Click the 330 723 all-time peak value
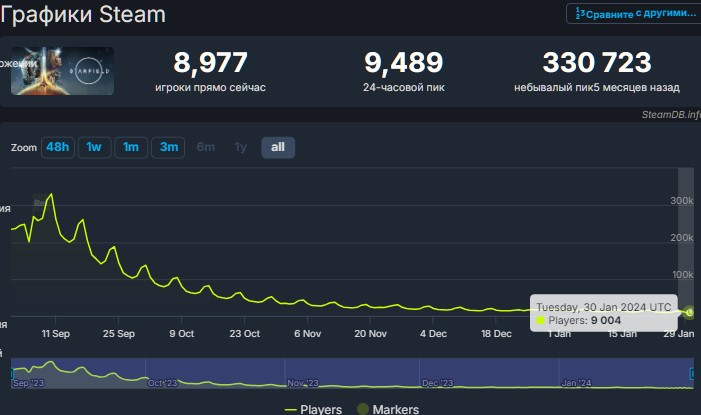 [596, 62]
